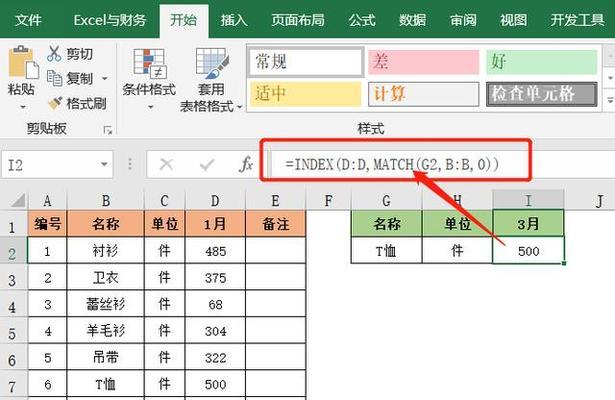This screenshot has height=400, width=615.
Task: Switch to the 视图 View tab
Action: (x=513, y=20)
